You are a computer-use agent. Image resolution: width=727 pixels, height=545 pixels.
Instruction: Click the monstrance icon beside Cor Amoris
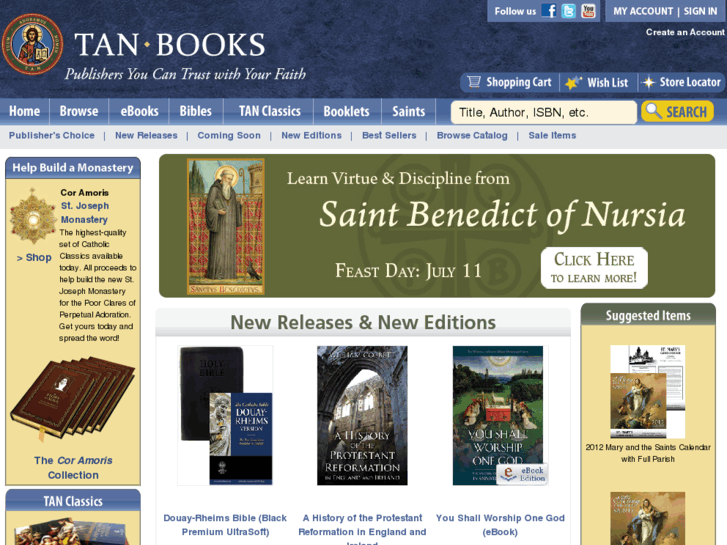point(33,217)
